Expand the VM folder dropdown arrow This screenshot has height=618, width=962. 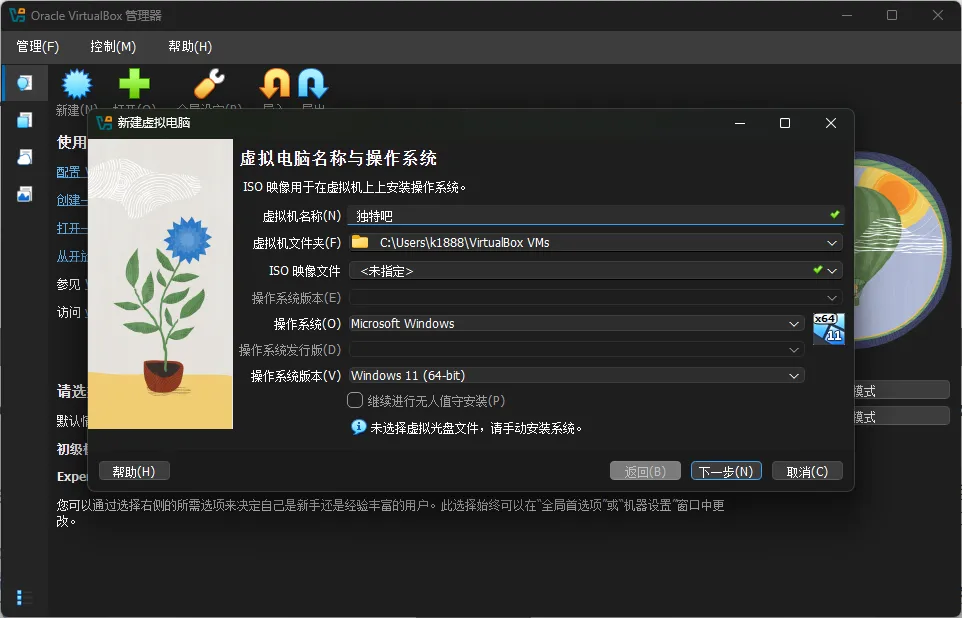pos(832,243)
